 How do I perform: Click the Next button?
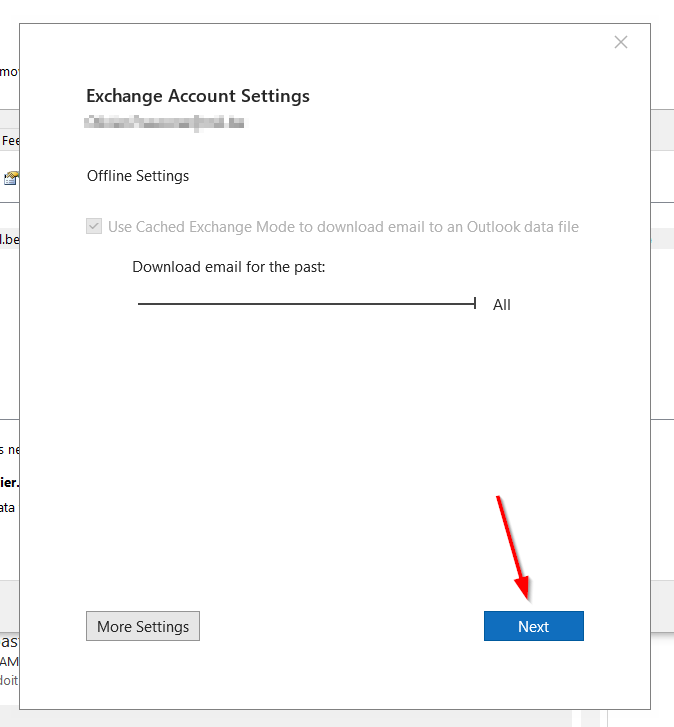533,626
